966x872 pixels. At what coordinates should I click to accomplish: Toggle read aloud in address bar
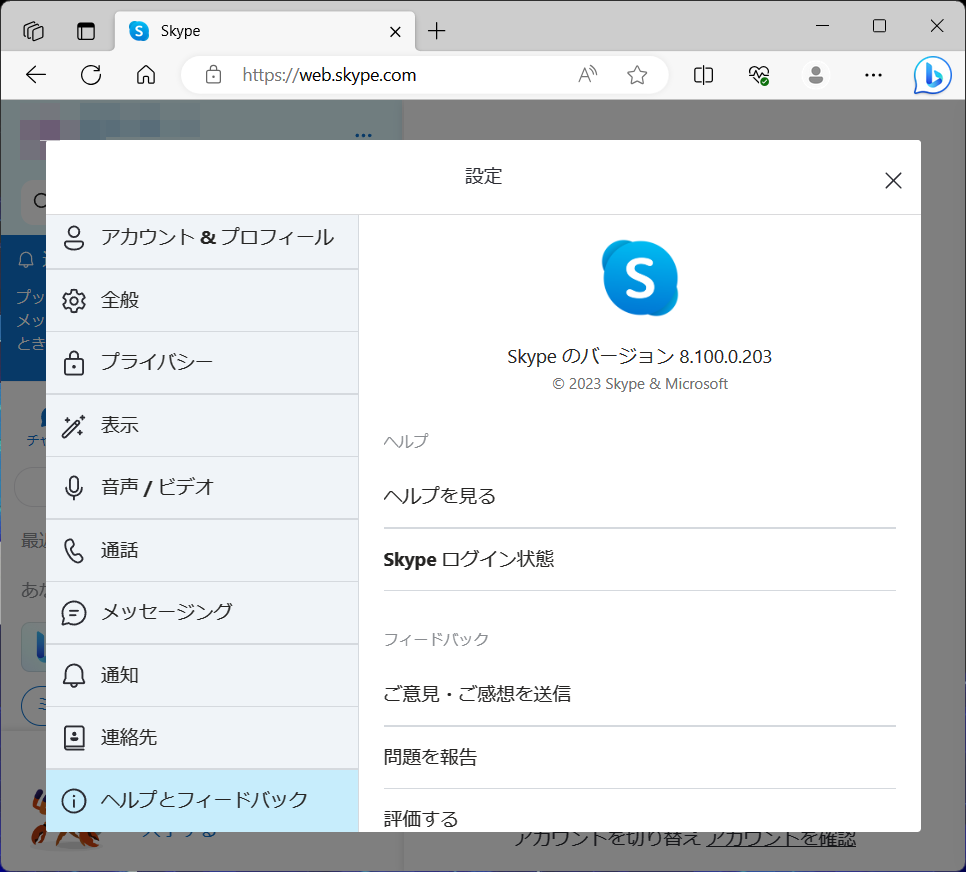coord(588,75)
